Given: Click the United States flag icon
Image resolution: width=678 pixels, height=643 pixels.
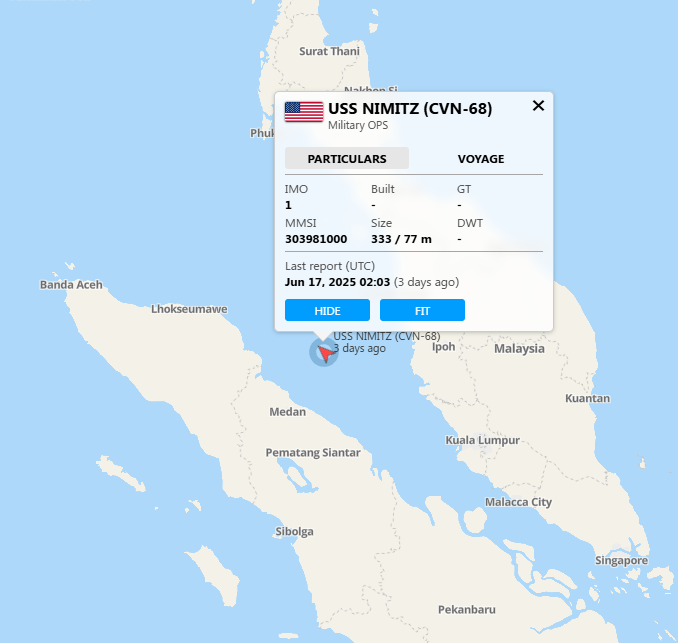Looking at the screenshot, I should [304, 112].
